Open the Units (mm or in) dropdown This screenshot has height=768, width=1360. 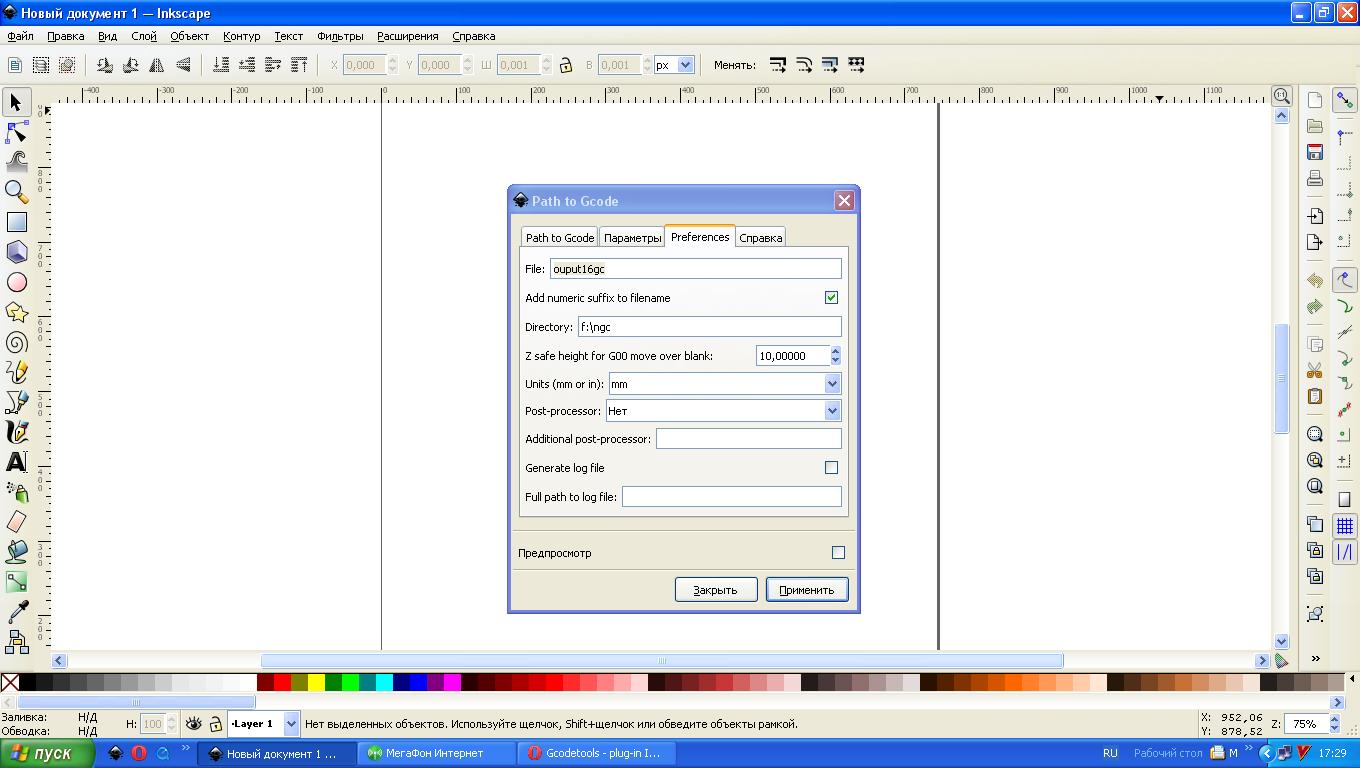click(832, 384)
